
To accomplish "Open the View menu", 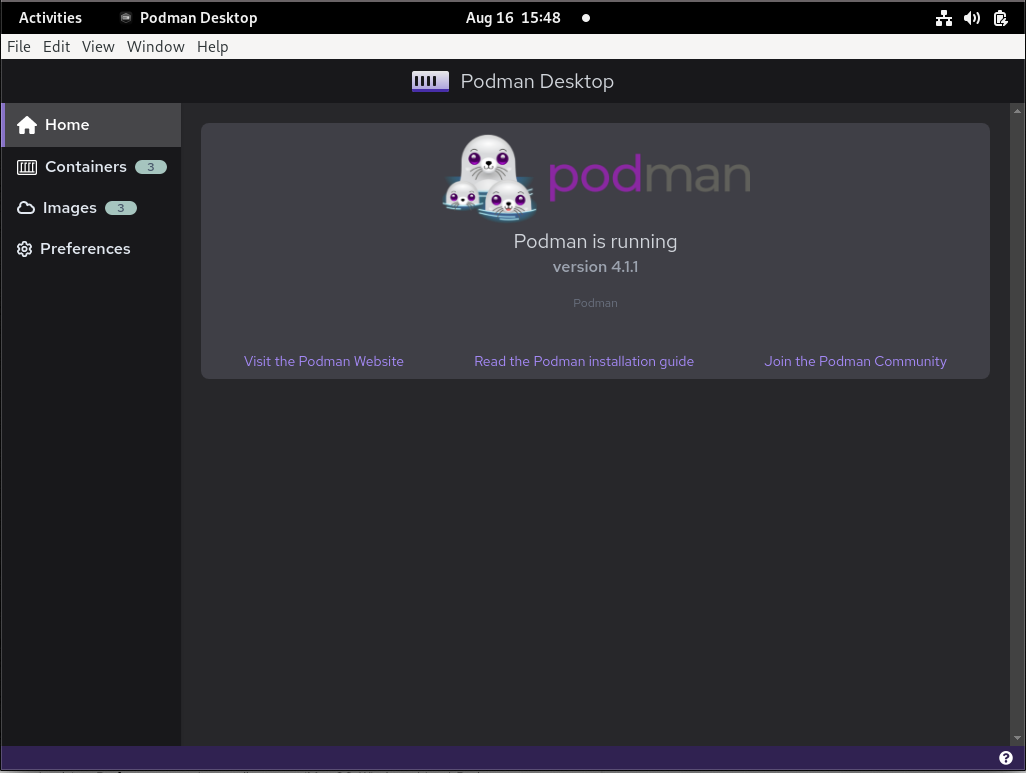I will [x=98, y=46].
